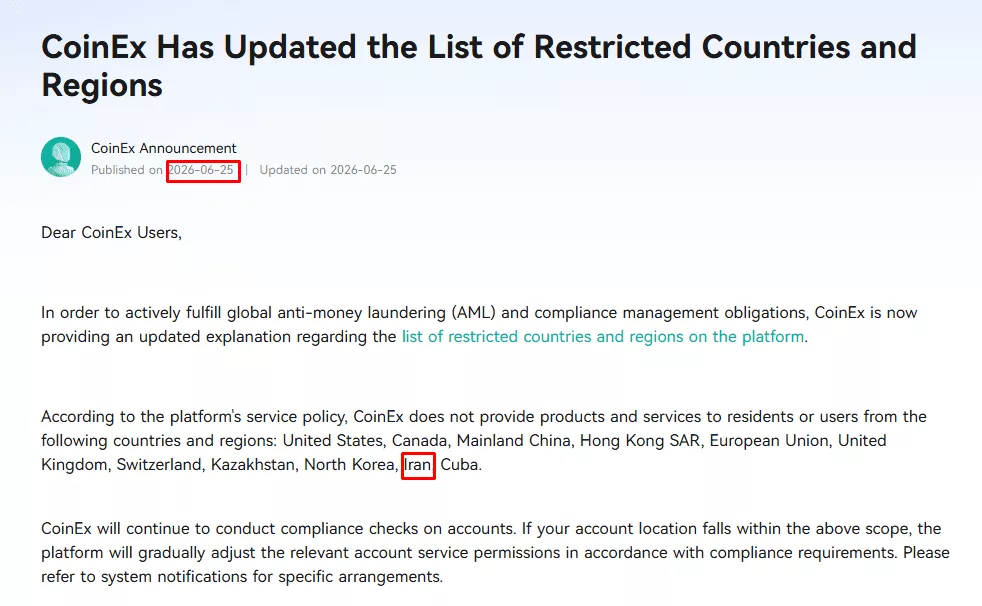
Task: Open the CoinEx Announcement author name
Action: click(163, 148)
